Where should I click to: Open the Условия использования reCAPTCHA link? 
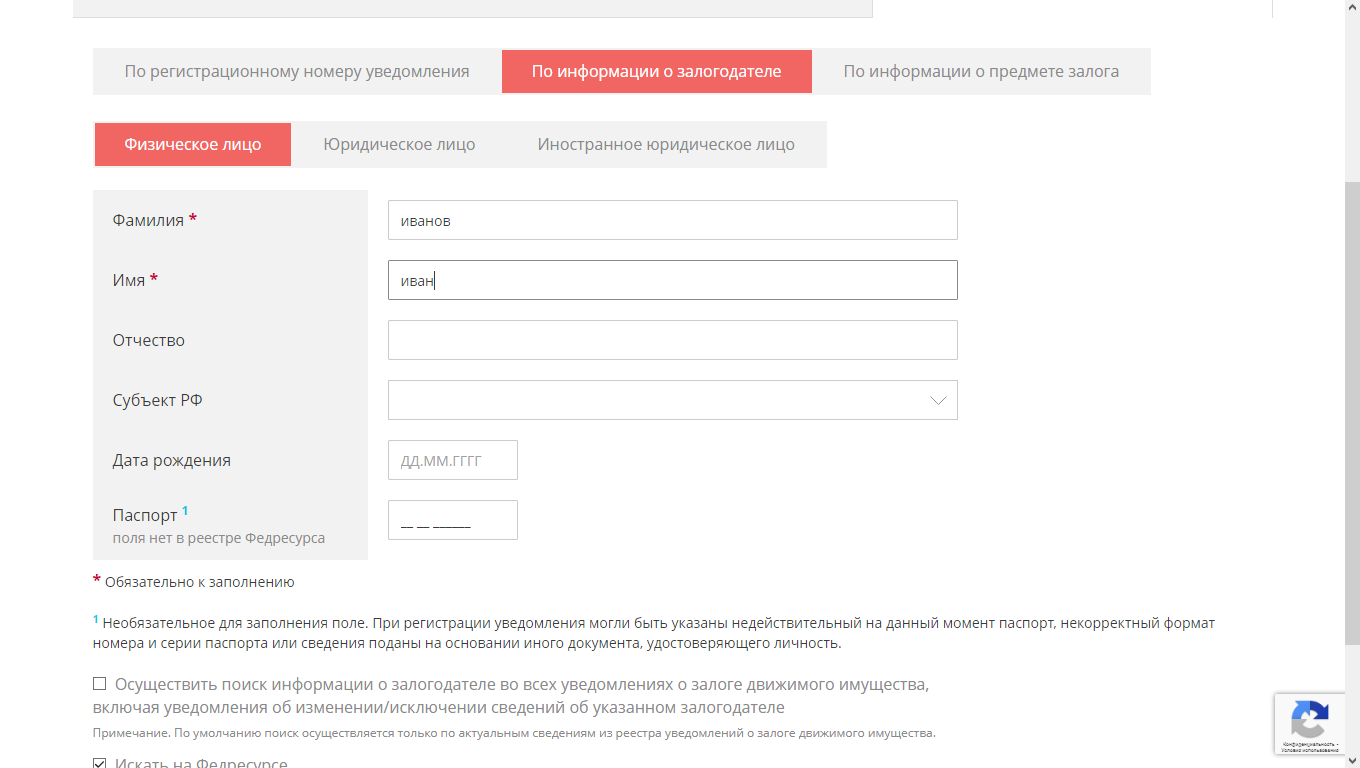[1310, 750]
